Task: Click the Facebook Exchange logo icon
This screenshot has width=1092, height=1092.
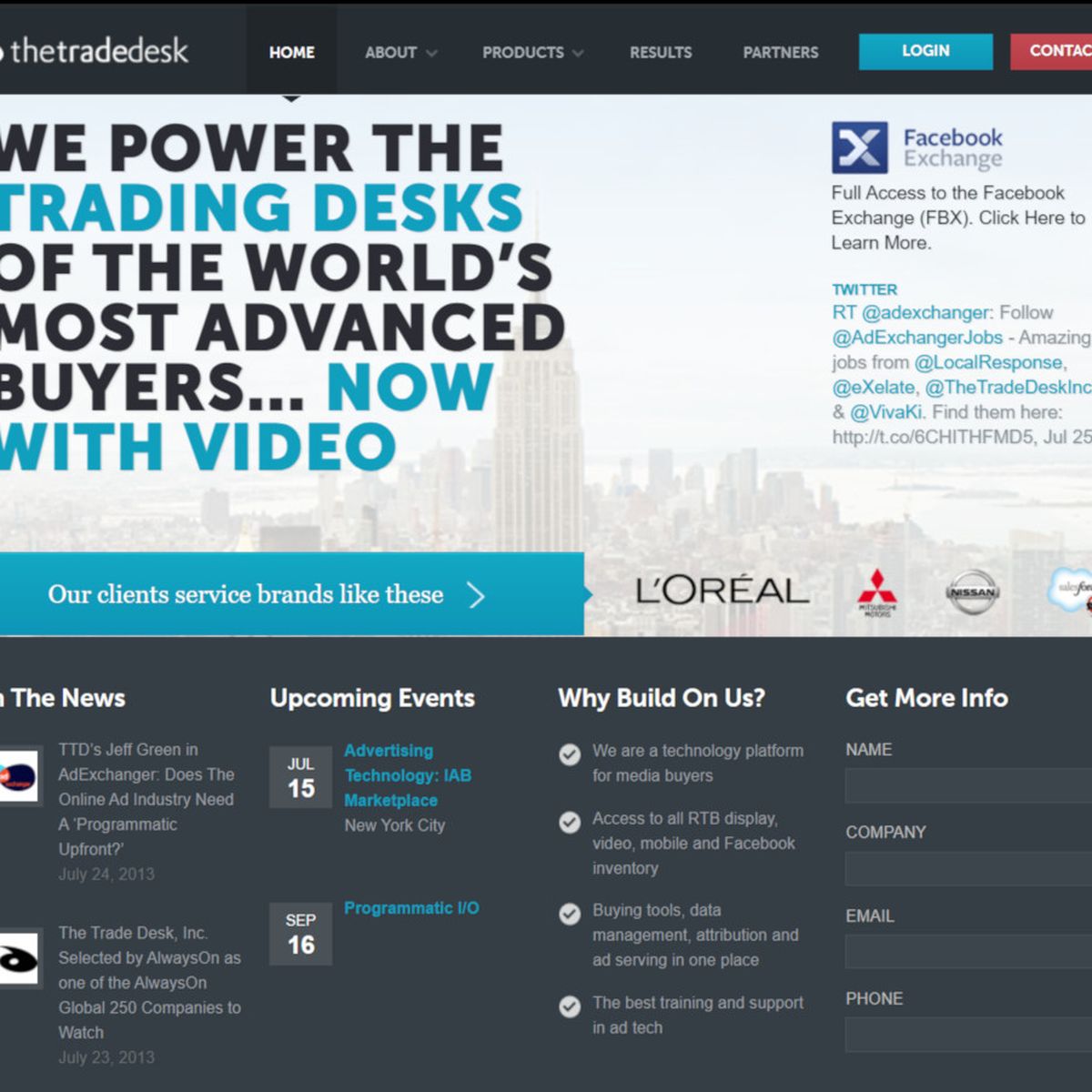Action: tap(859, 147)
